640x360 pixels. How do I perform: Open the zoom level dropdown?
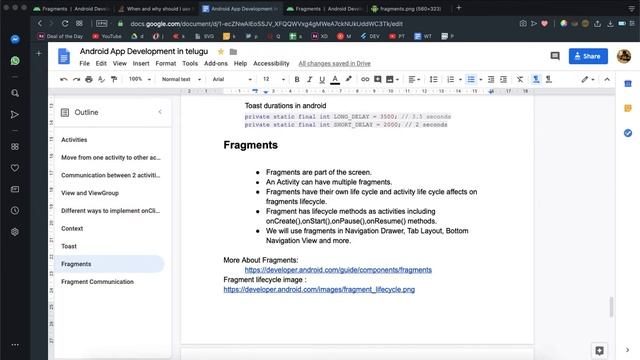click(x=140, y=79)
